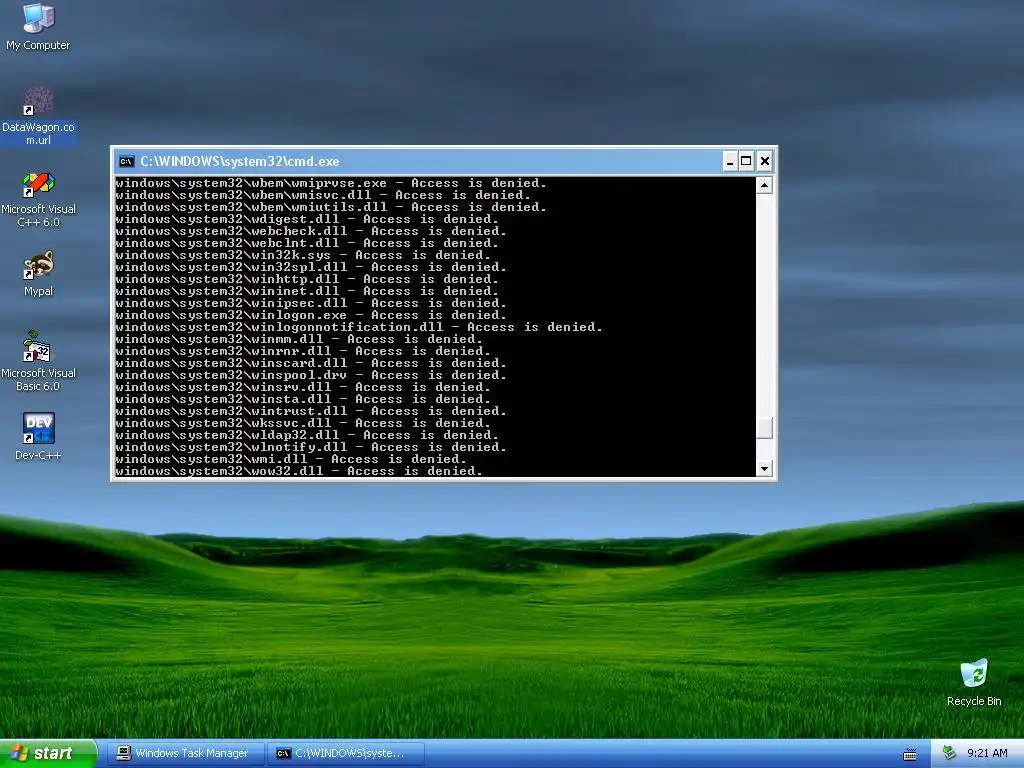The height and width of the screenshot is (768, 1024).
Task: Click the wlnotify.dll access denied line
Action: [311, 447]
